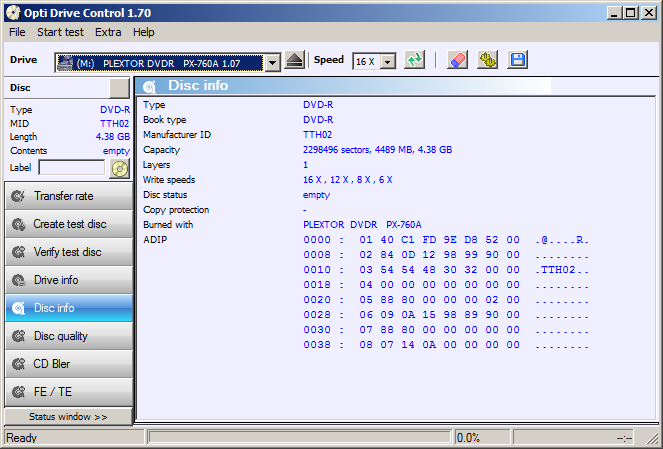This screenshot has height=449, width=663.
Task: Click the bottom progress bar
Action: pos(299,437)
